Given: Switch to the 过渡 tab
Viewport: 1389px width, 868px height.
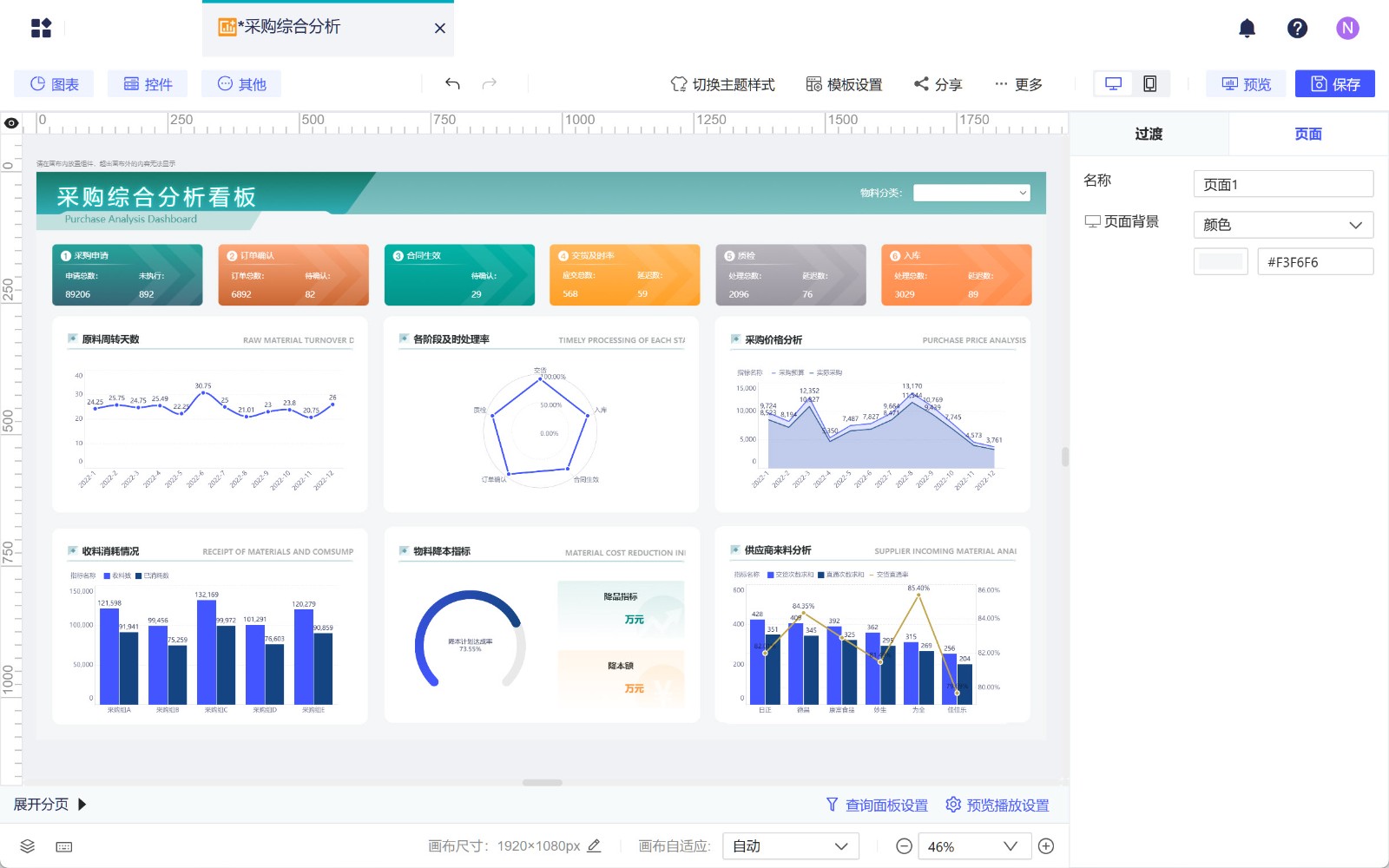Looking at the screenshot, I should pos(1149,134).
